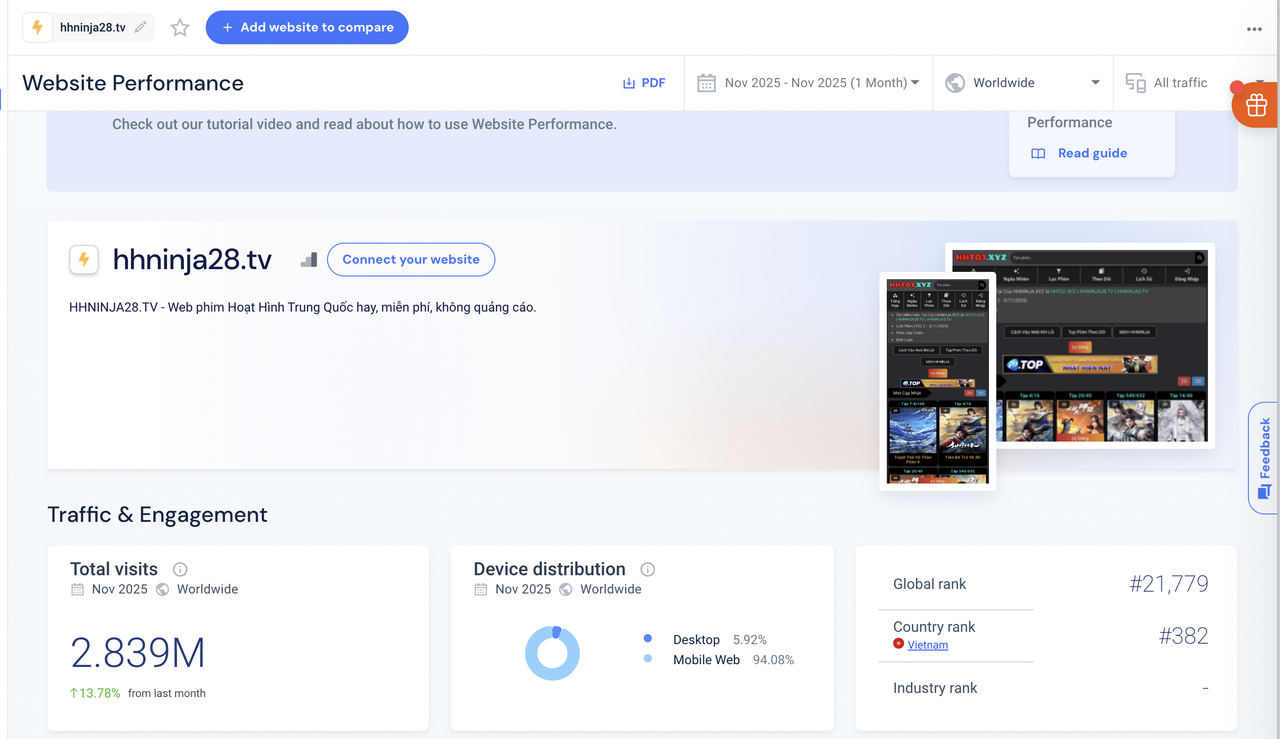Click the Device distribution info icon
The image size is (1280, 739).
pyautogui.click(x=648, y=569)
